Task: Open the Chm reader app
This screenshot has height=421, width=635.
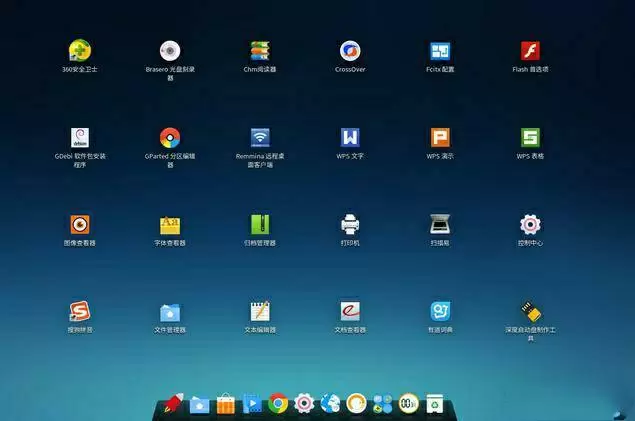Action: click(x=260, y=51)
